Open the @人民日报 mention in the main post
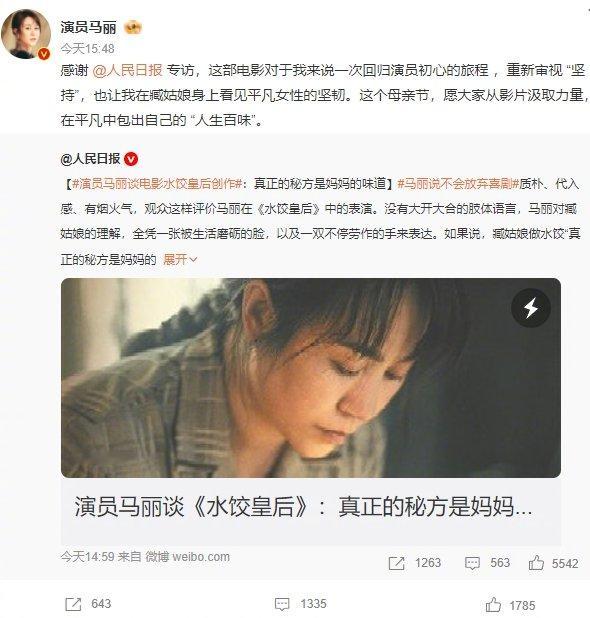Viewport: 590px width, 618px height. (127, 70)
